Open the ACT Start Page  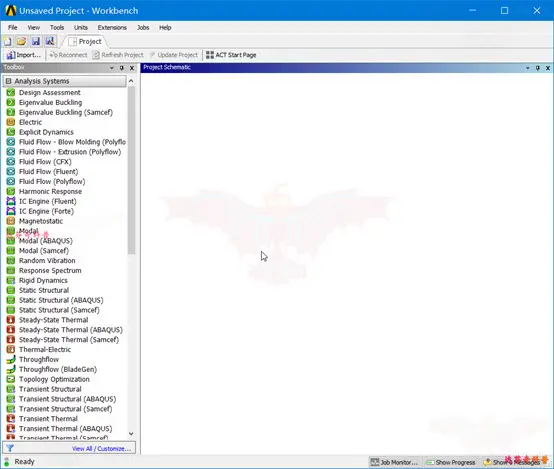tap(231, 55)
